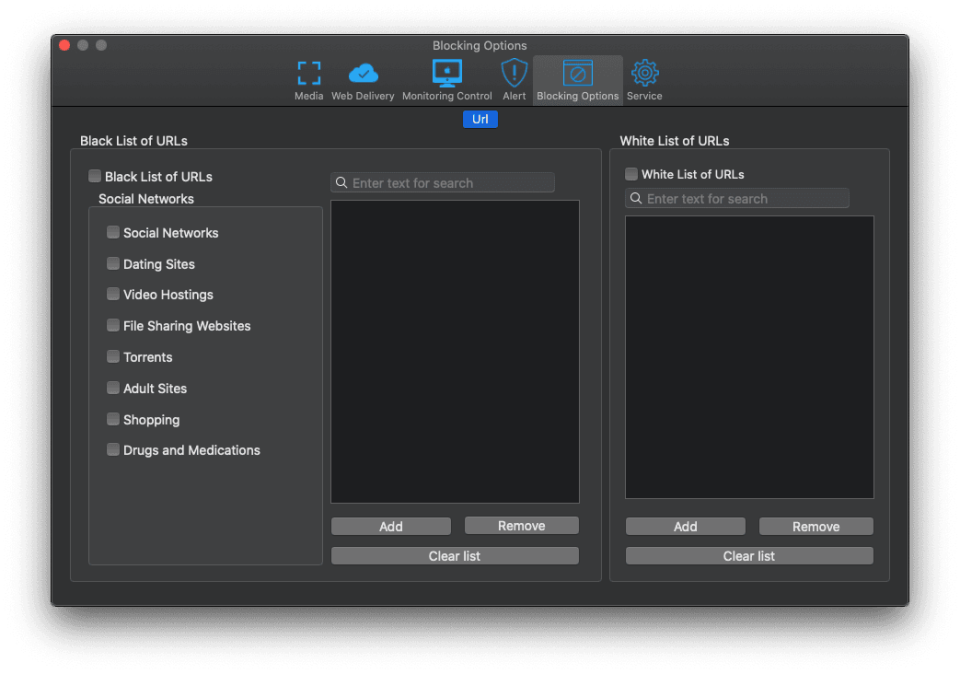Screen dimensions: 960x674
Task: Click inside the white list URL box
Action: pyautogui.click(x=749, y=357)
